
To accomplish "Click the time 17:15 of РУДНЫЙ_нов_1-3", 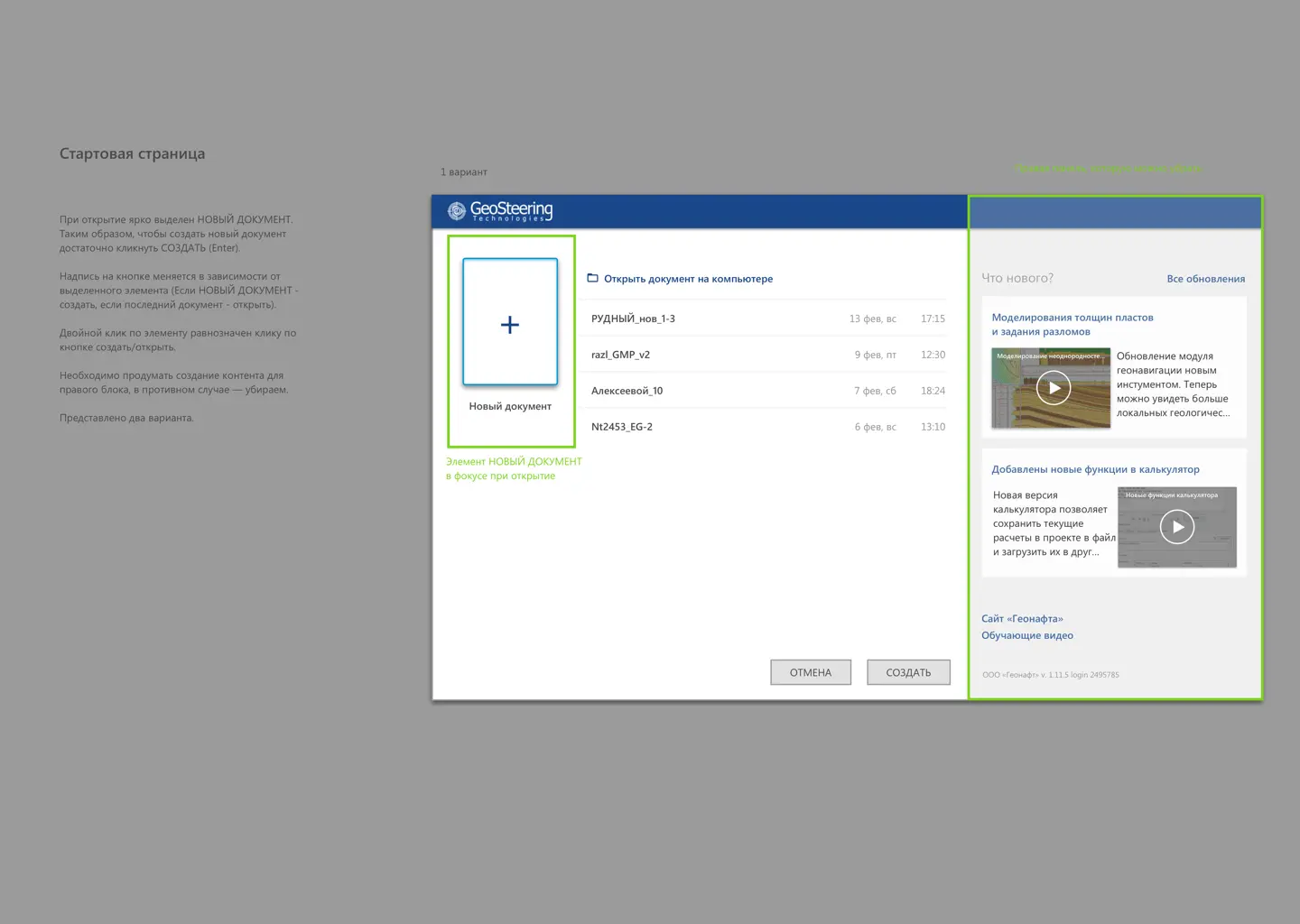I will (x=933, y=319).
